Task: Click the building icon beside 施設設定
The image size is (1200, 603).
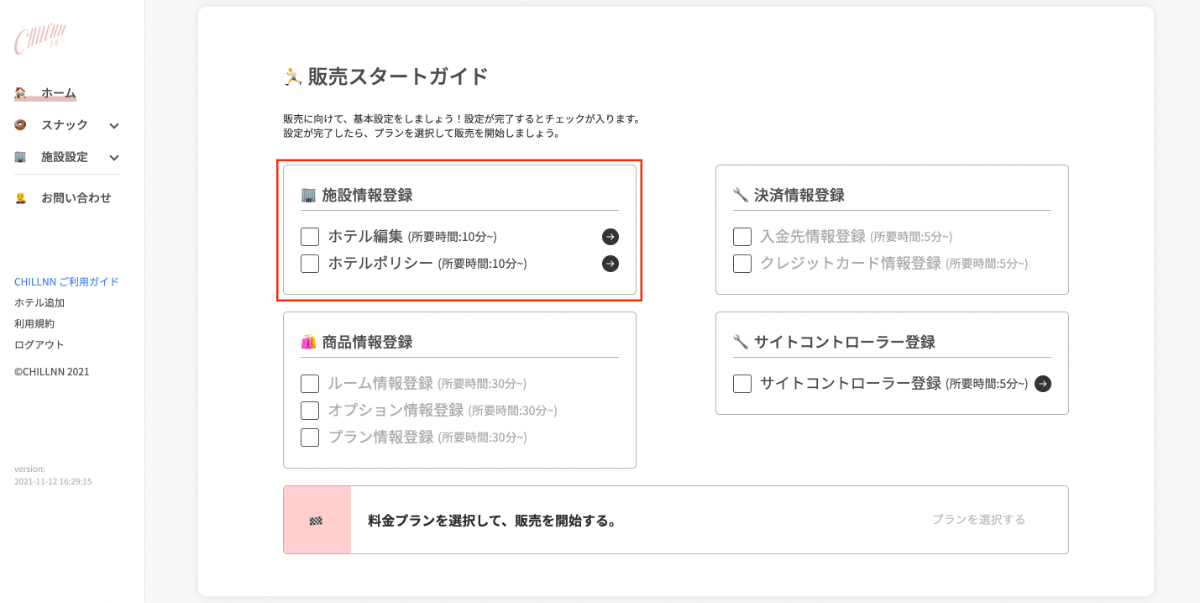Action: pos(20,157)
